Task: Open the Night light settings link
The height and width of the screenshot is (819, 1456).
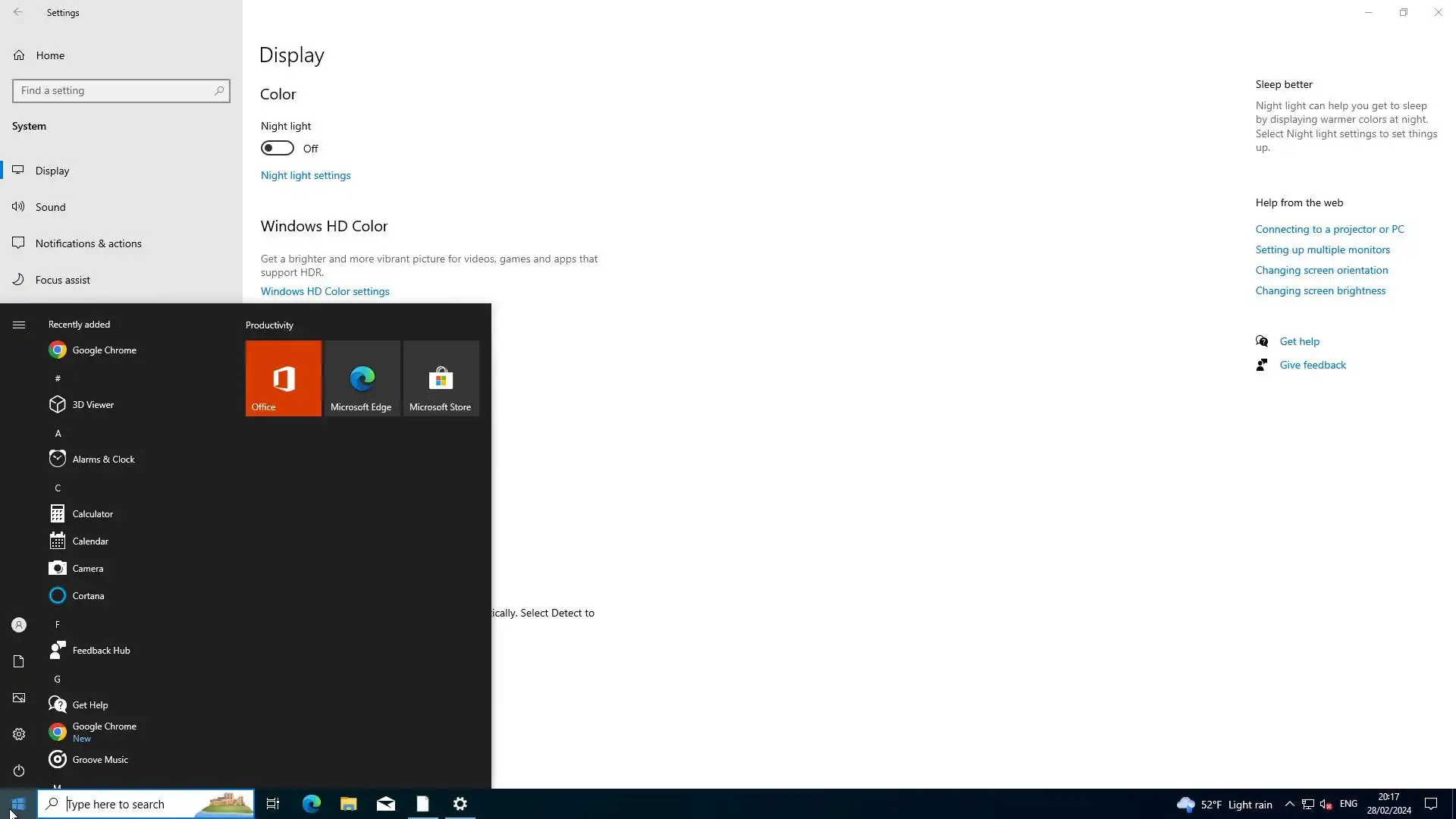Action: (306, 175)
